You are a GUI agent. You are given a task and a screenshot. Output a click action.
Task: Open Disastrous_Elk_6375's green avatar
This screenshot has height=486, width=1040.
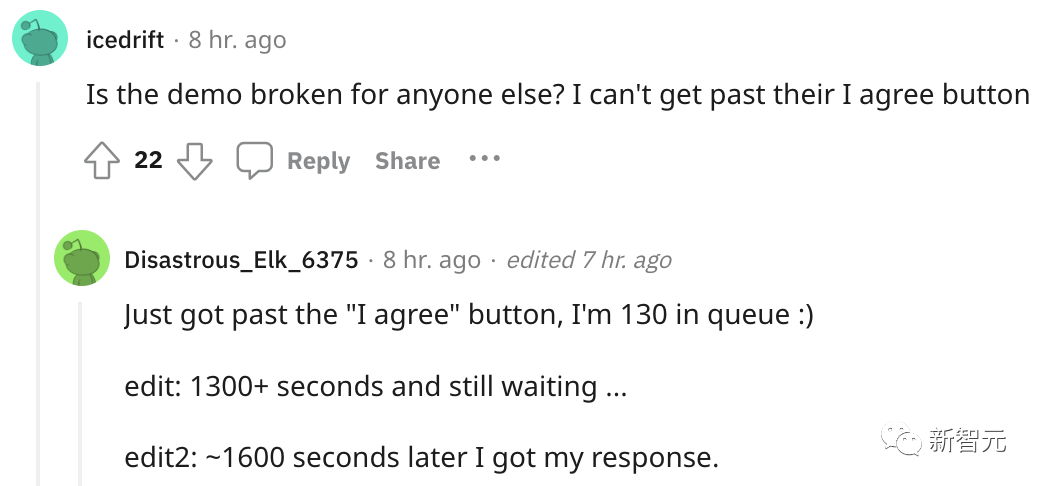point(82,258)
